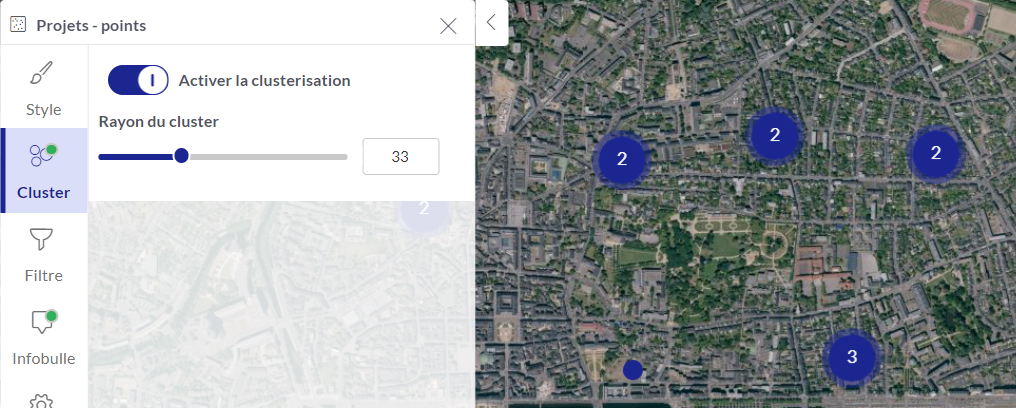Click the Projets - points panel title
Screen dimensions: 1016x408
[91, 26]
